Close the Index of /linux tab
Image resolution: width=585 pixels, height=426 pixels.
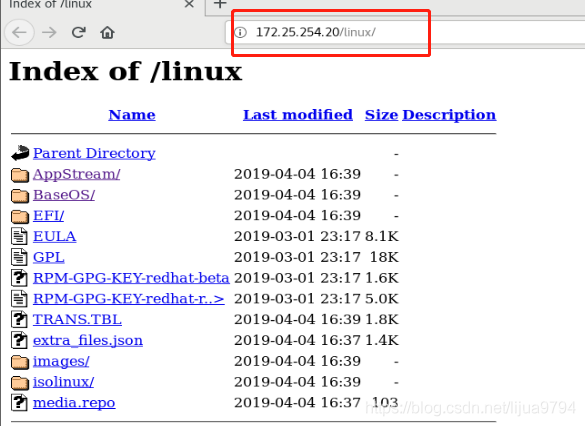(x=190, y=4)
